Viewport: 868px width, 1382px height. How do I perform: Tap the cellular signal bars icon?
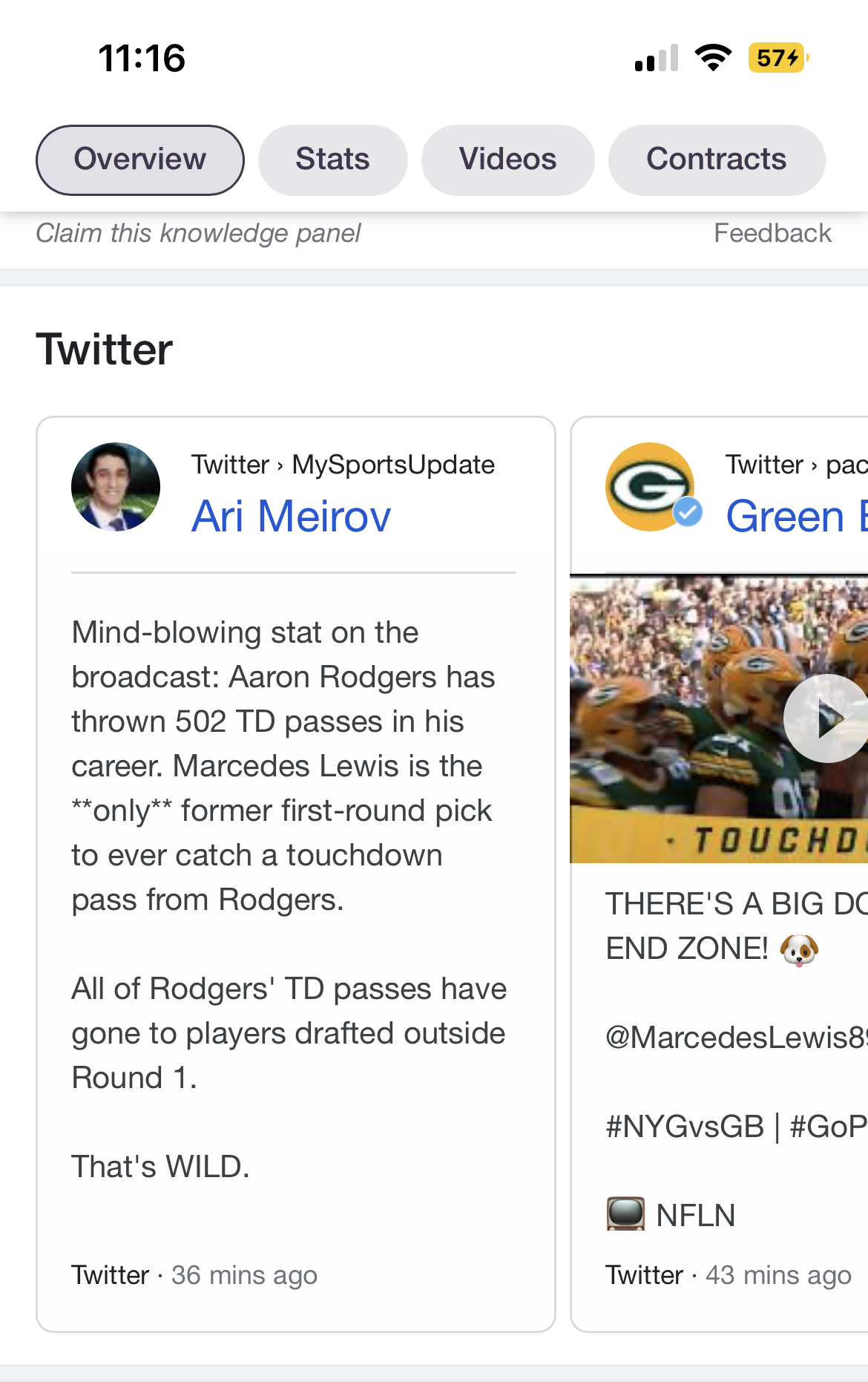pos(657,58)
